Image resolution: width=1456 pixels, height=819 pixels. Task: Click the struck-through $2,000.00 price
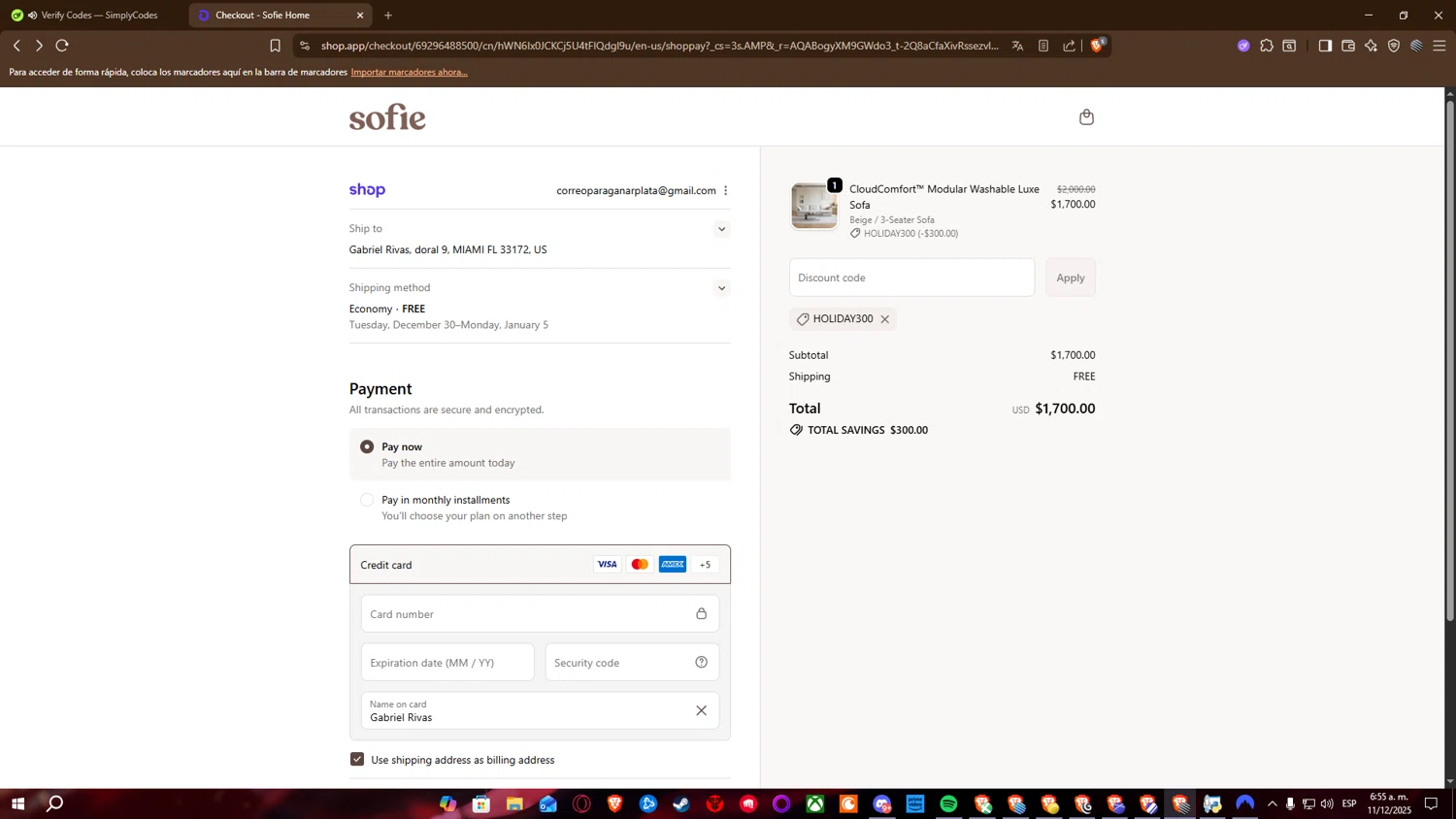click(1075, 189)
